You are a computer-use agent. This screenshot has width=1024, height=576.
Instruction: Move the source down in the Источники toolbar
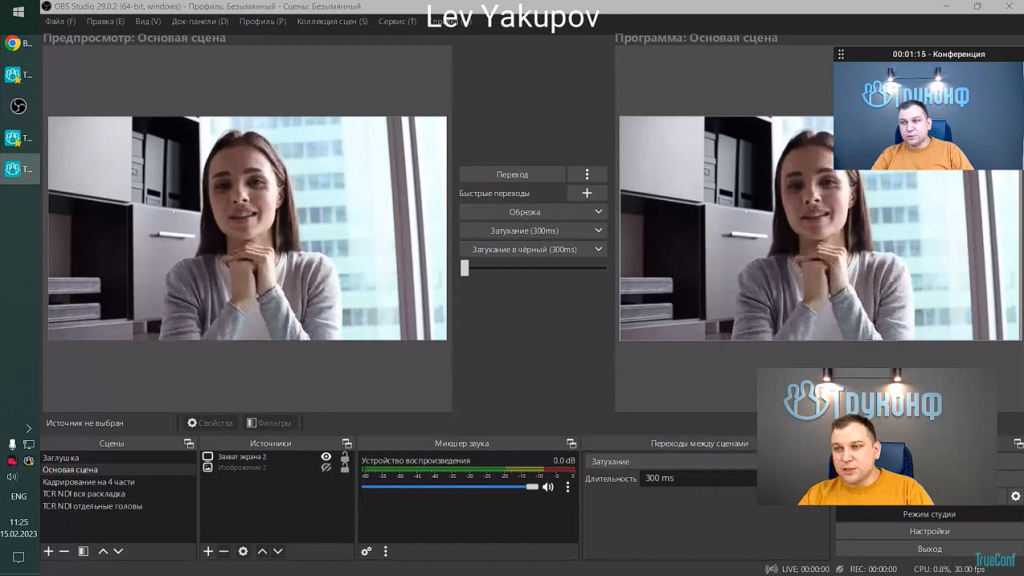(278, 551)
